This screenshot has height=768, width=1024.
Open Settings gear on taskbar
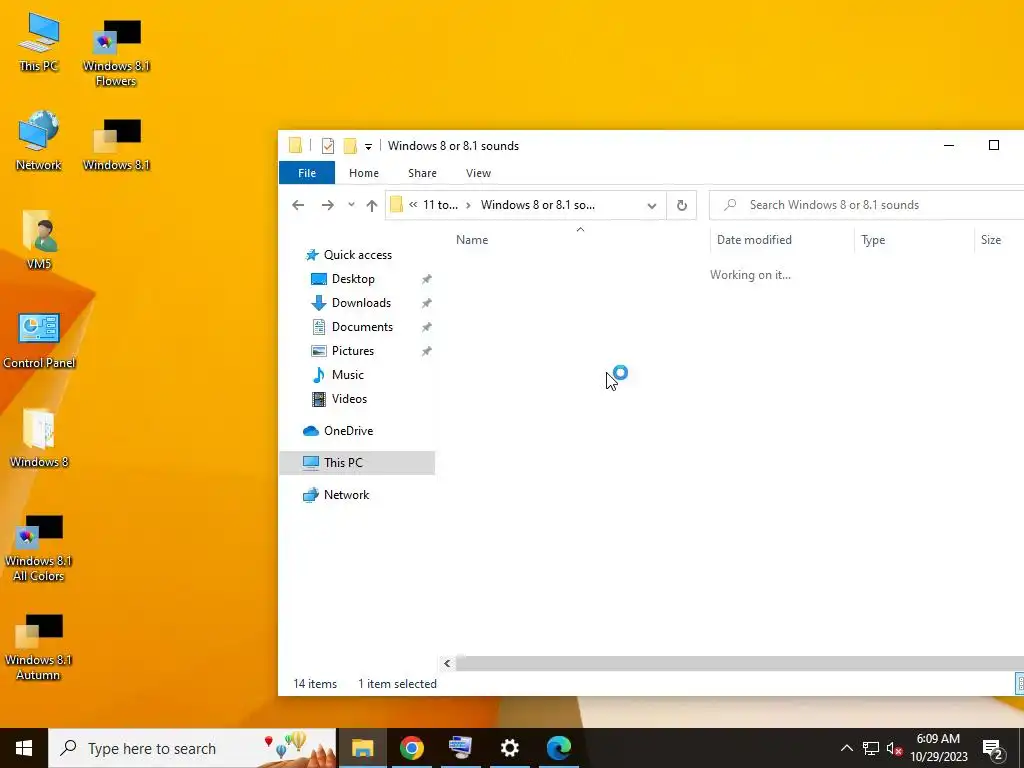click(509, 748)
